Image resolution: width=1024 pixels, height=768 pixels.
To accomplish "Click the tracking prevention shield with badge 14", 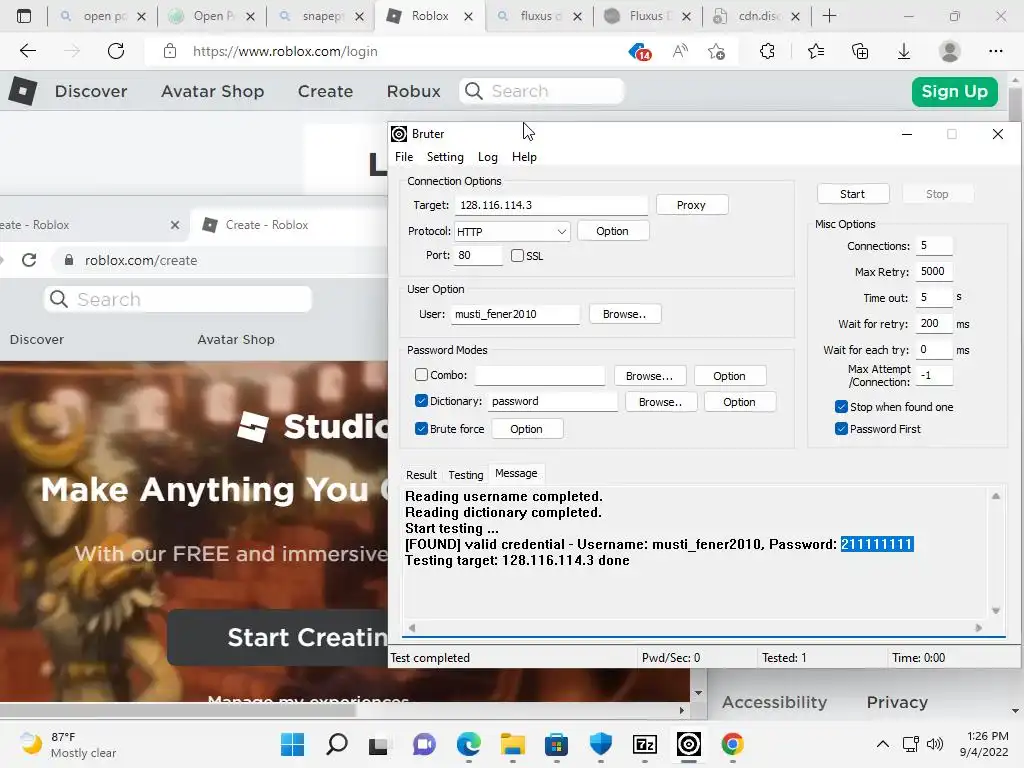I will tap(639, 52).
